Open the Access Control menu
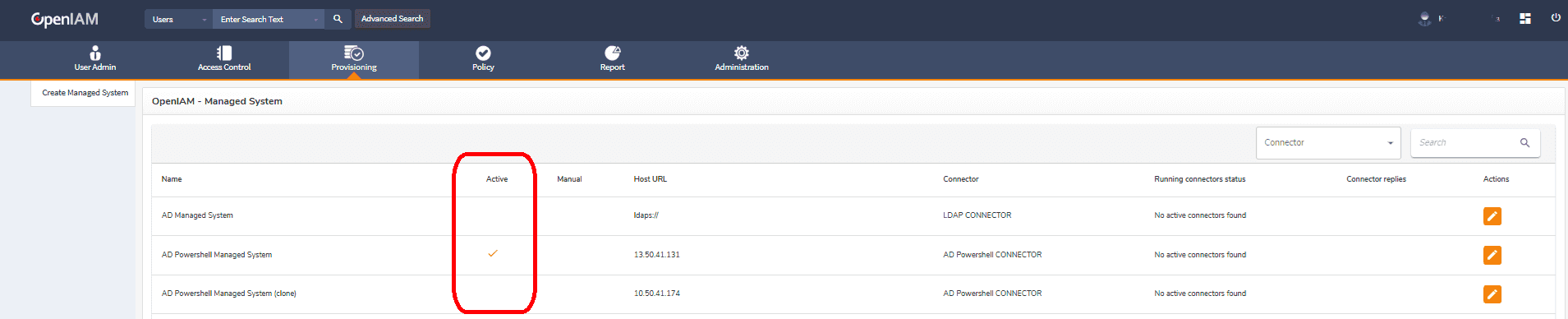1568x319 pixels. (224, 58)
